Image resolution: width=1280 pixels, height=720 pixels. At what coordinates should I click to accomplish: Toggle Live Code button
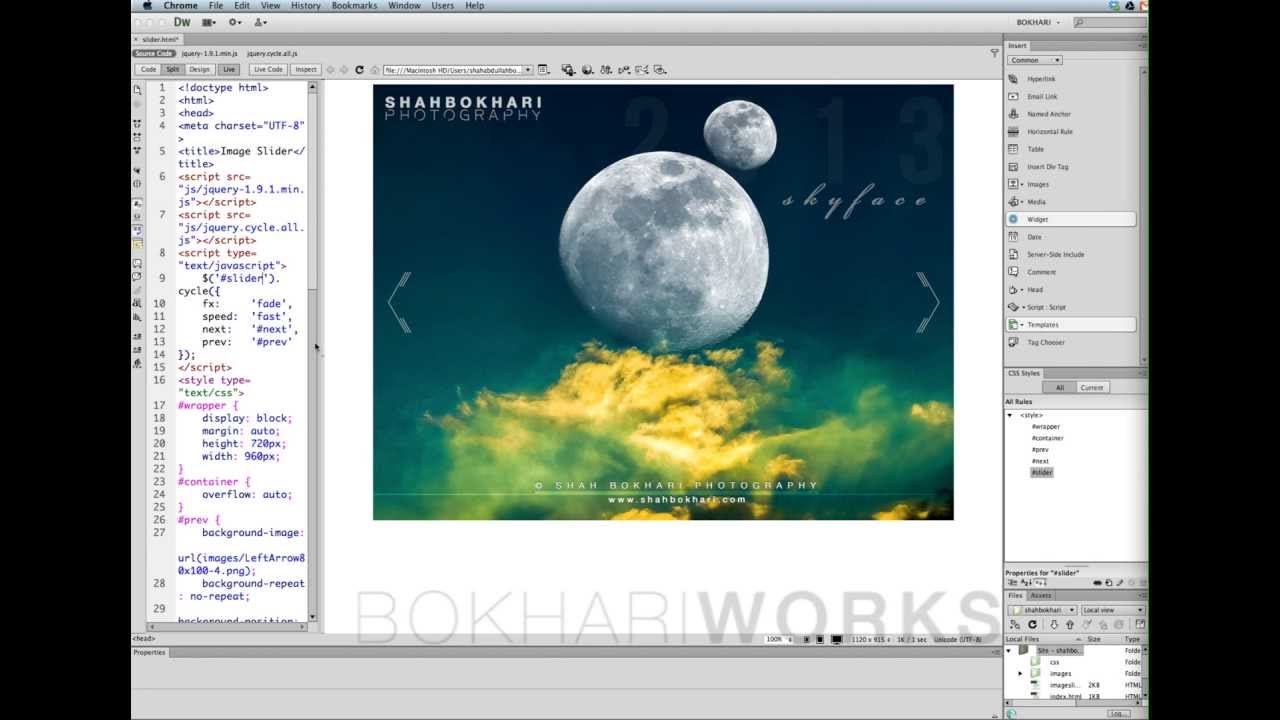coord(268,70)
